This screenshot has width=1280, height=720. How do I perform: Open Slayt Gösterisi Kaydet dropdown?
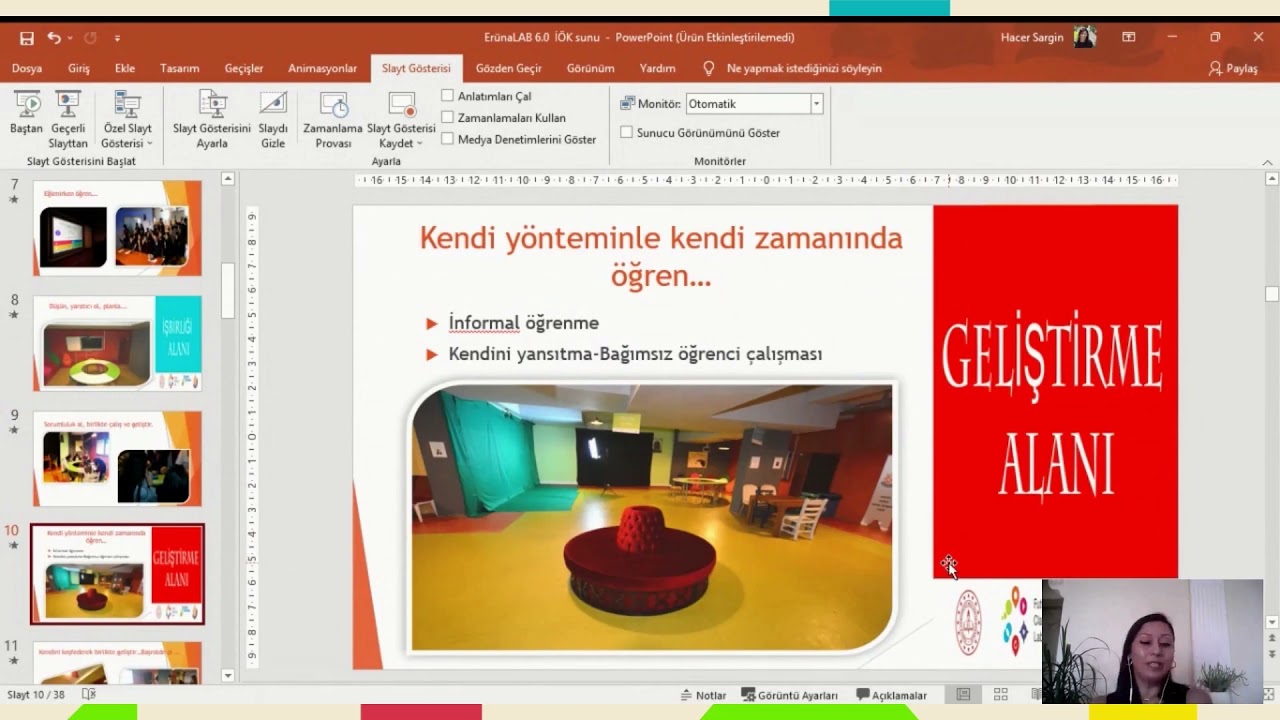tap(401, 119)
